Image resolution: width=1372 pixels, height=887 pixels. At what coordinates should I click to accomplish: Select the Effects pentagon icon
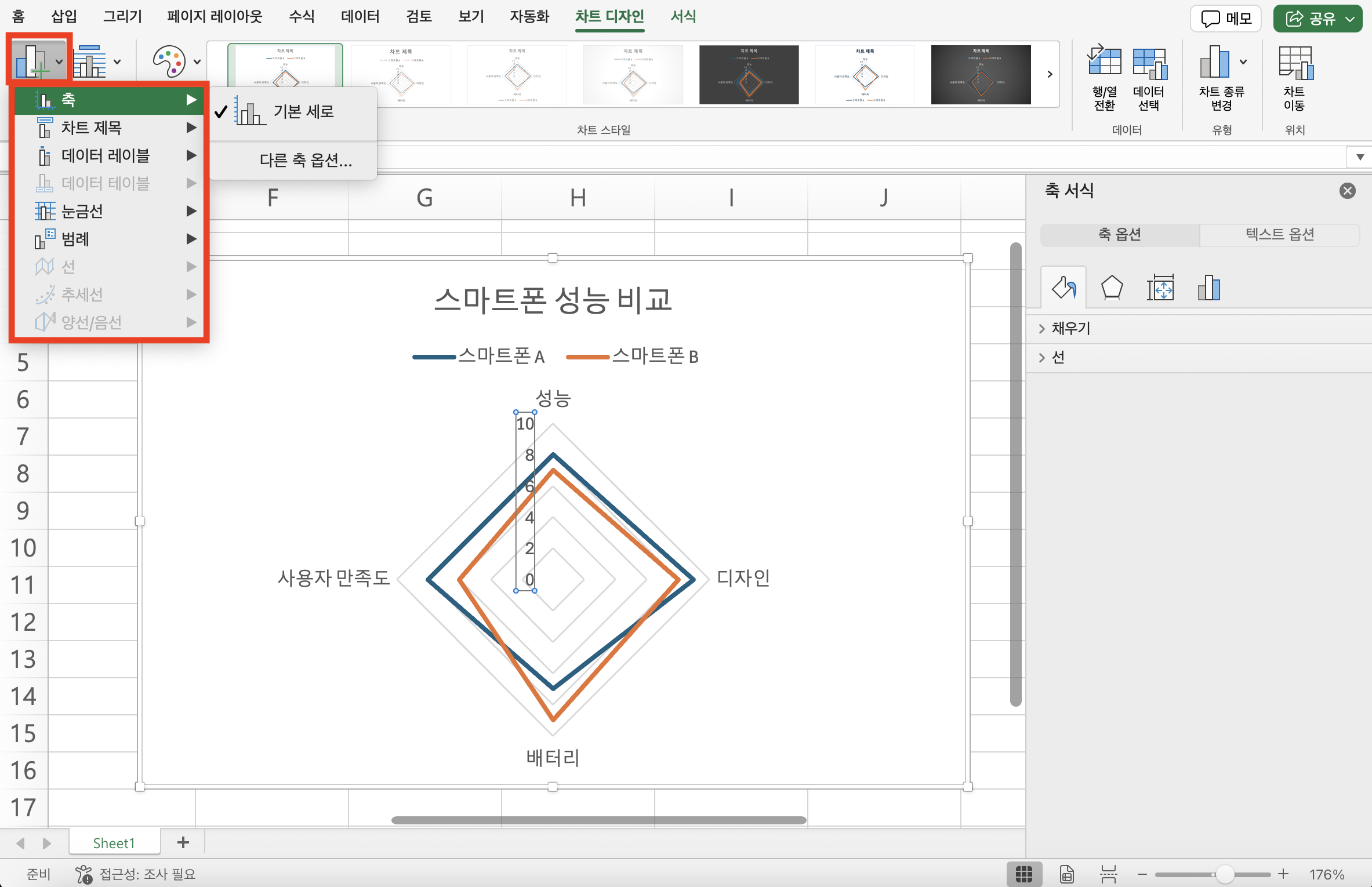coord(1112,288)
